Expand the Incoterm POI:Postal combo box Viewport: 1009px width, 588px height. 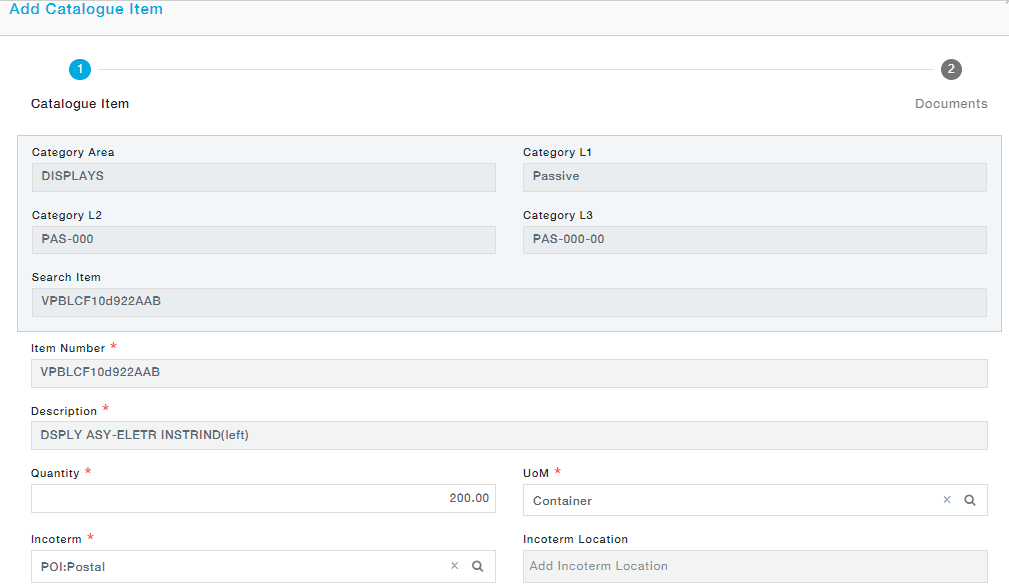coord(240,566)
